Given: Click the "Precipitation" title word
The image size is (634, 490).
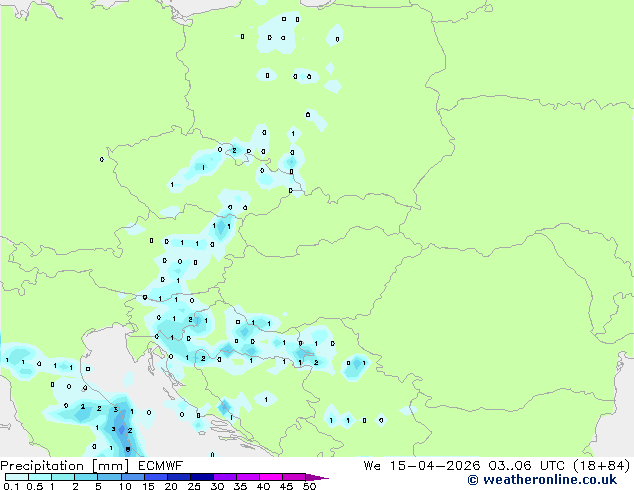Looking at the screenshot, I should (x=42, y=466).
